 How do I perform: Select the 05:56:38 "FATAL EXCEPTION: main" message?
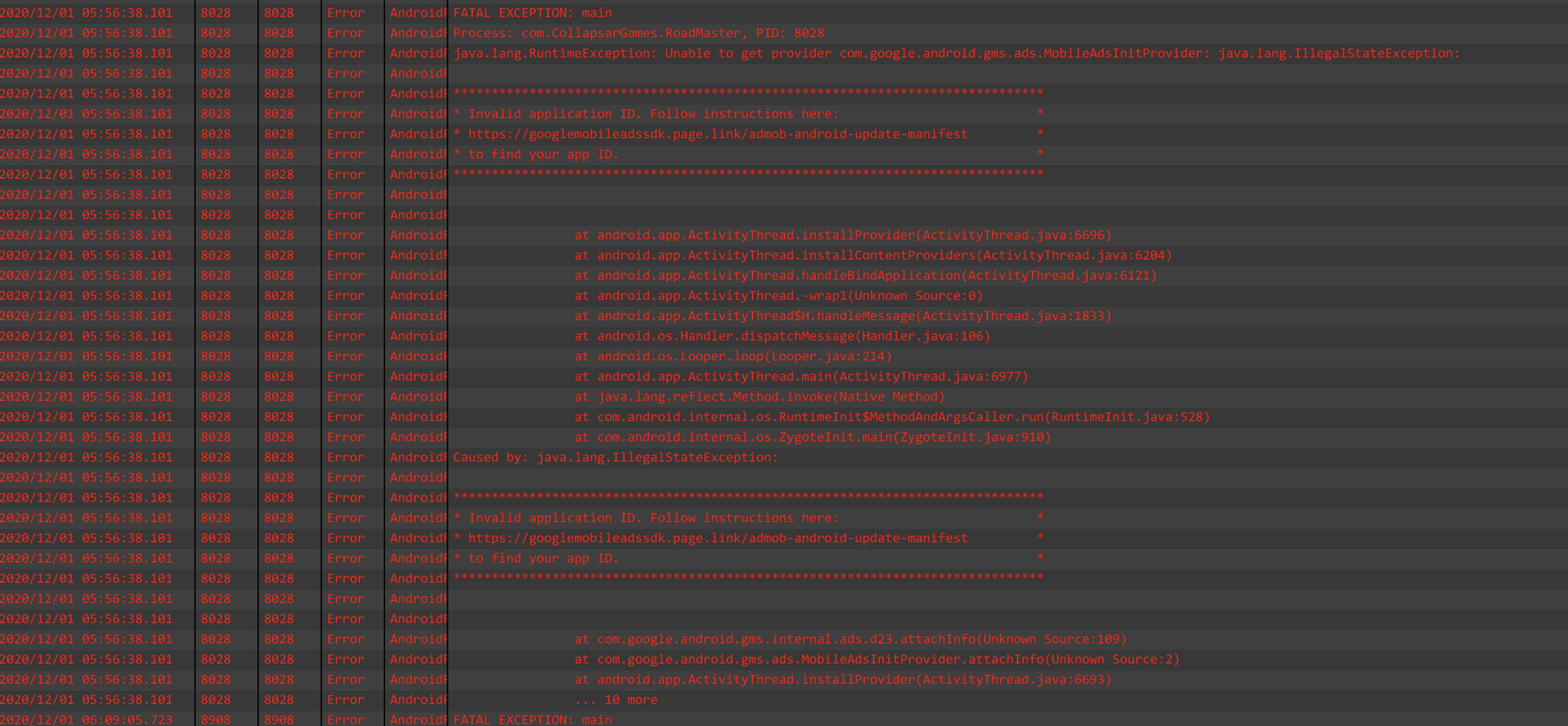532,13
